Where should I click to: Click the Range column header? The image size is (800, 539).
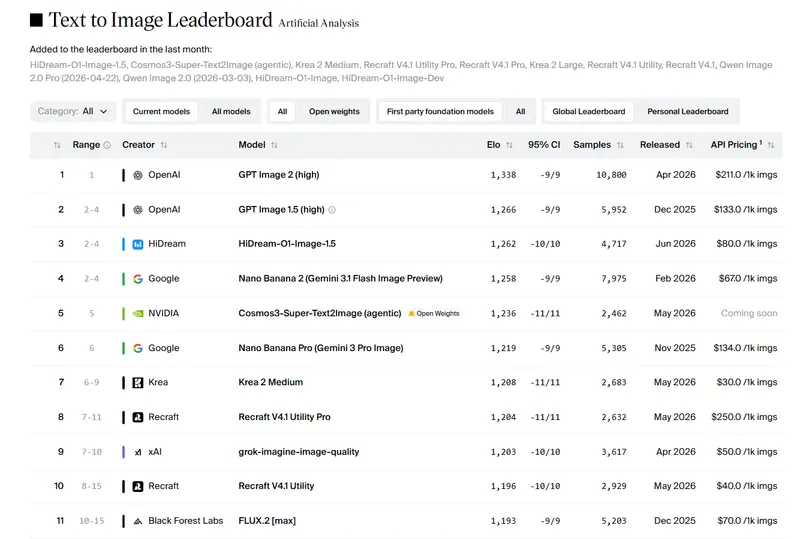click(86, 145)
